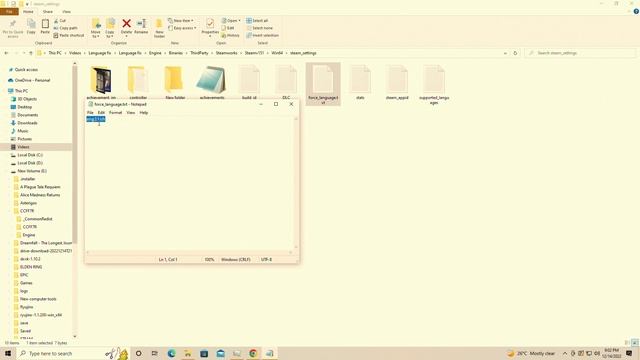Open Notepad File menu
The width and height of the screenshot is (640, 360).
[90, 113]
